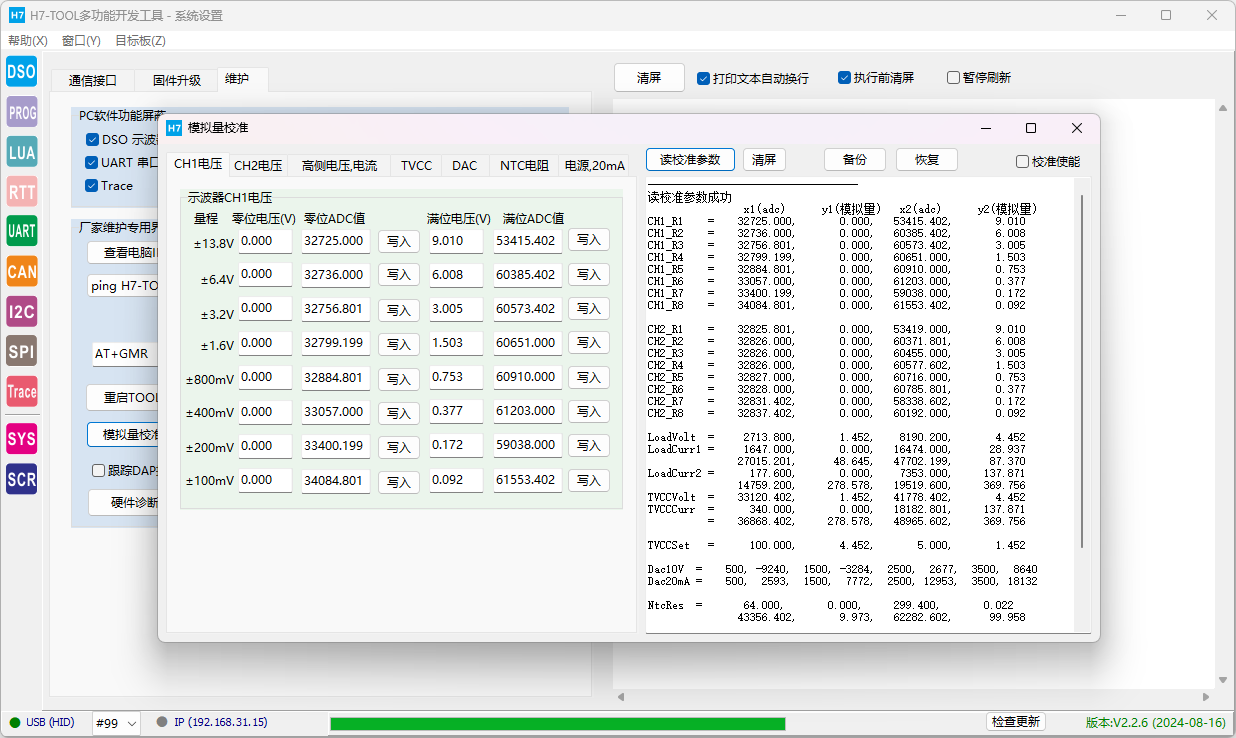Click the main output panel's scroll-left arrow

click(x=620, y=697)
